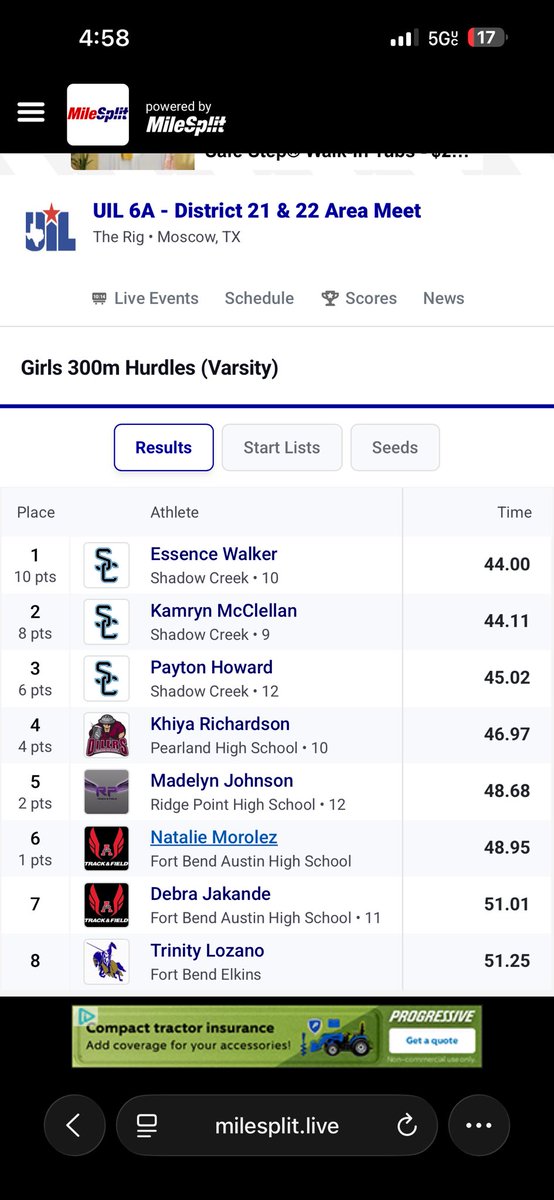Open the hamburger navigation menu

[31, 112]
